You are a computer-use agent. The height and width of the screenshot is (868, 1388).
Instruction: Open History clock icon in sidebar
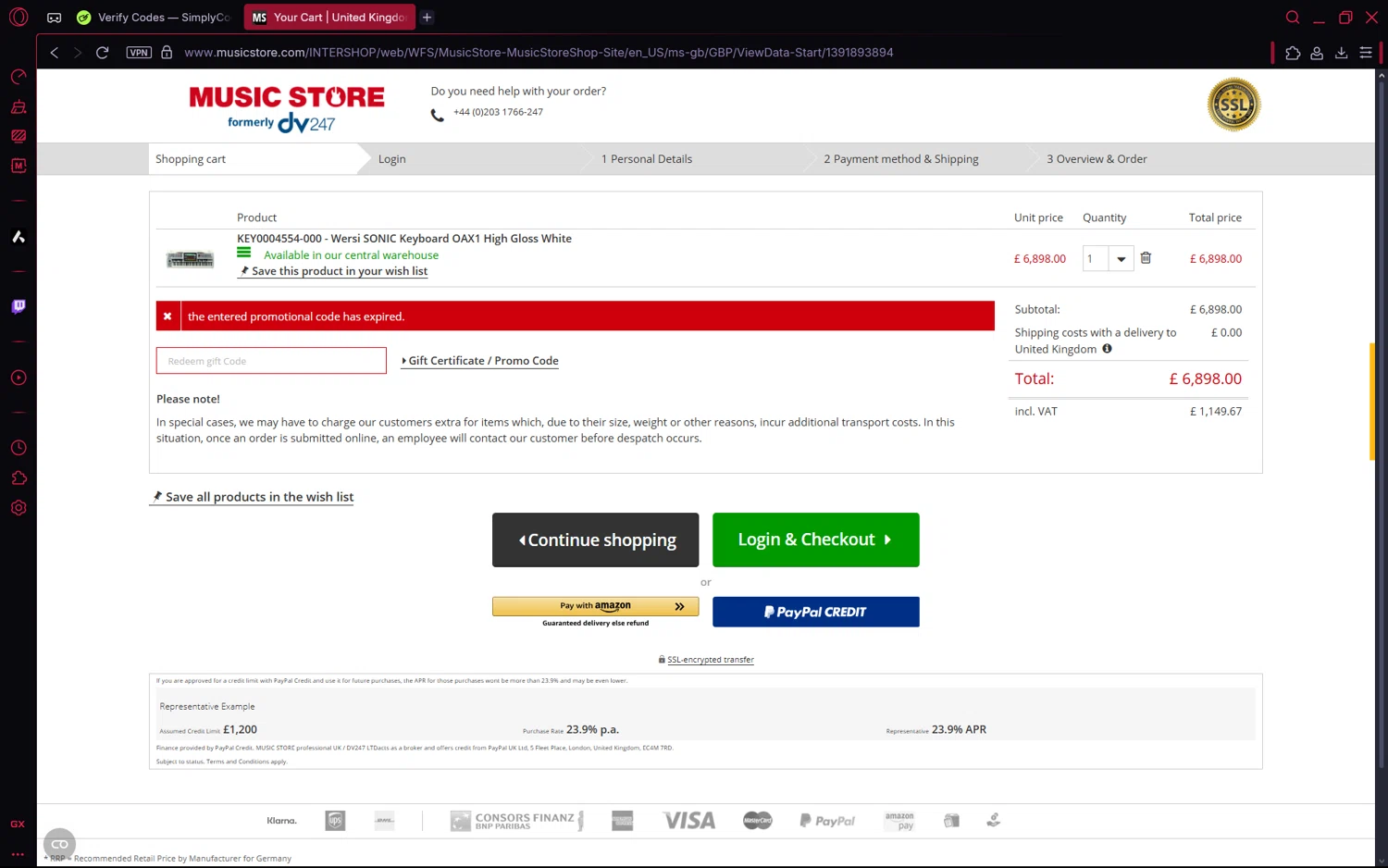coord(19,448)
